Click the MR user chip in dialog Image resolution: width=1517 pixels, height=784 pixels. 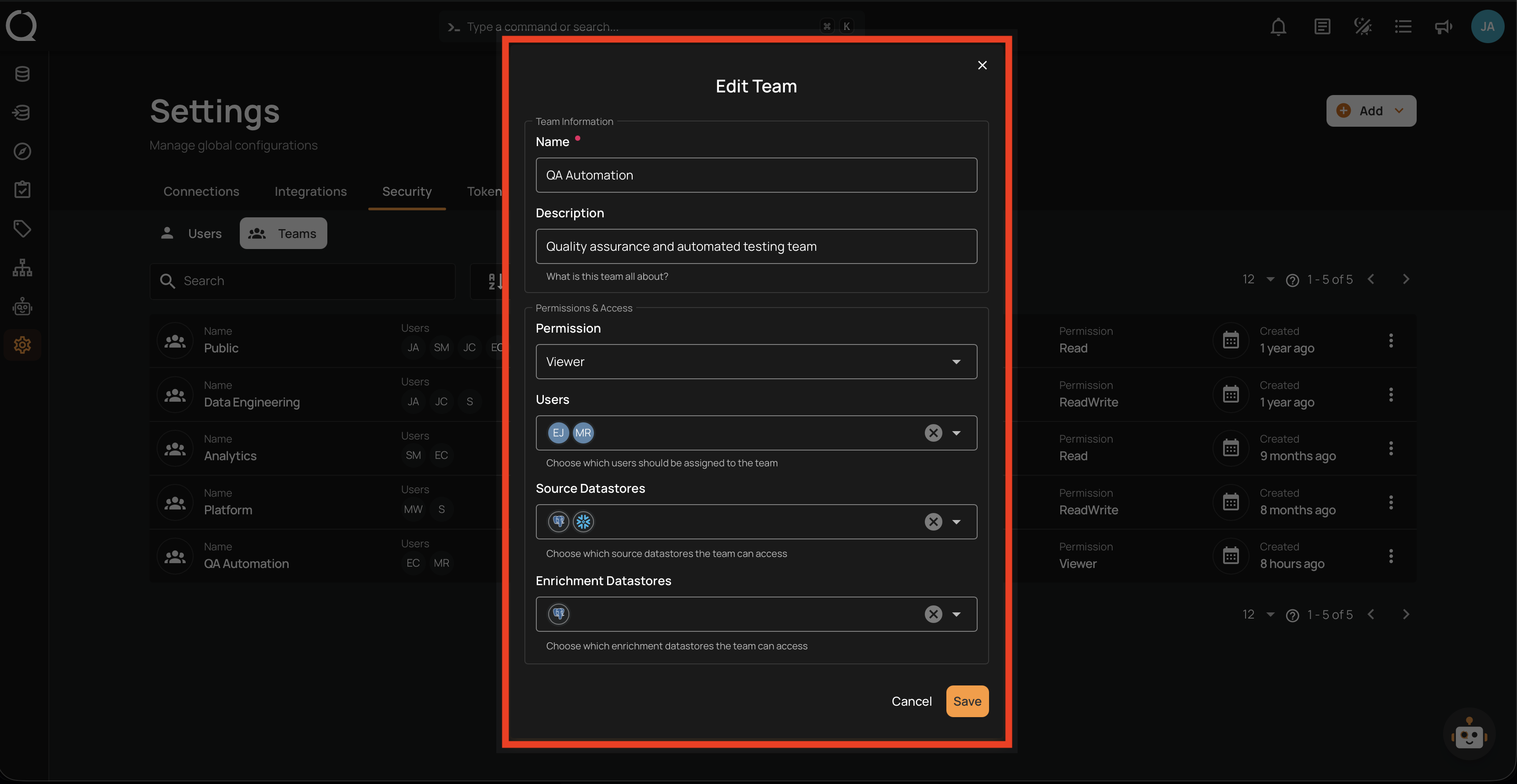(583, 433)
